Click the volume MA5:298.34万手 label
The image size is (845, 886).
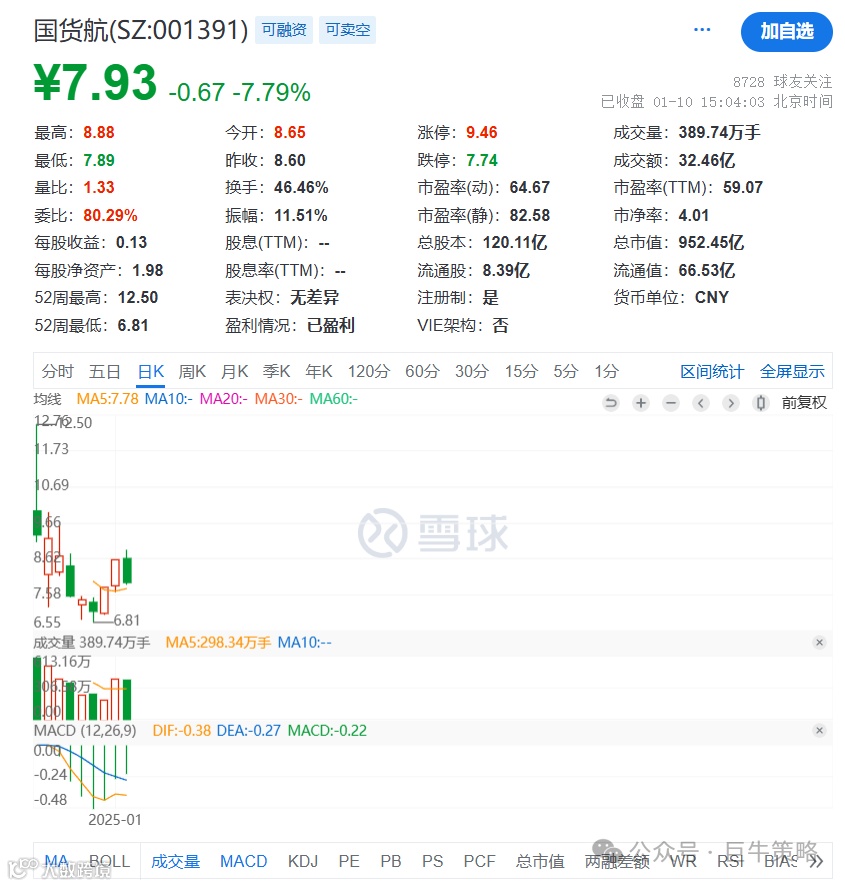coord(218,642)
